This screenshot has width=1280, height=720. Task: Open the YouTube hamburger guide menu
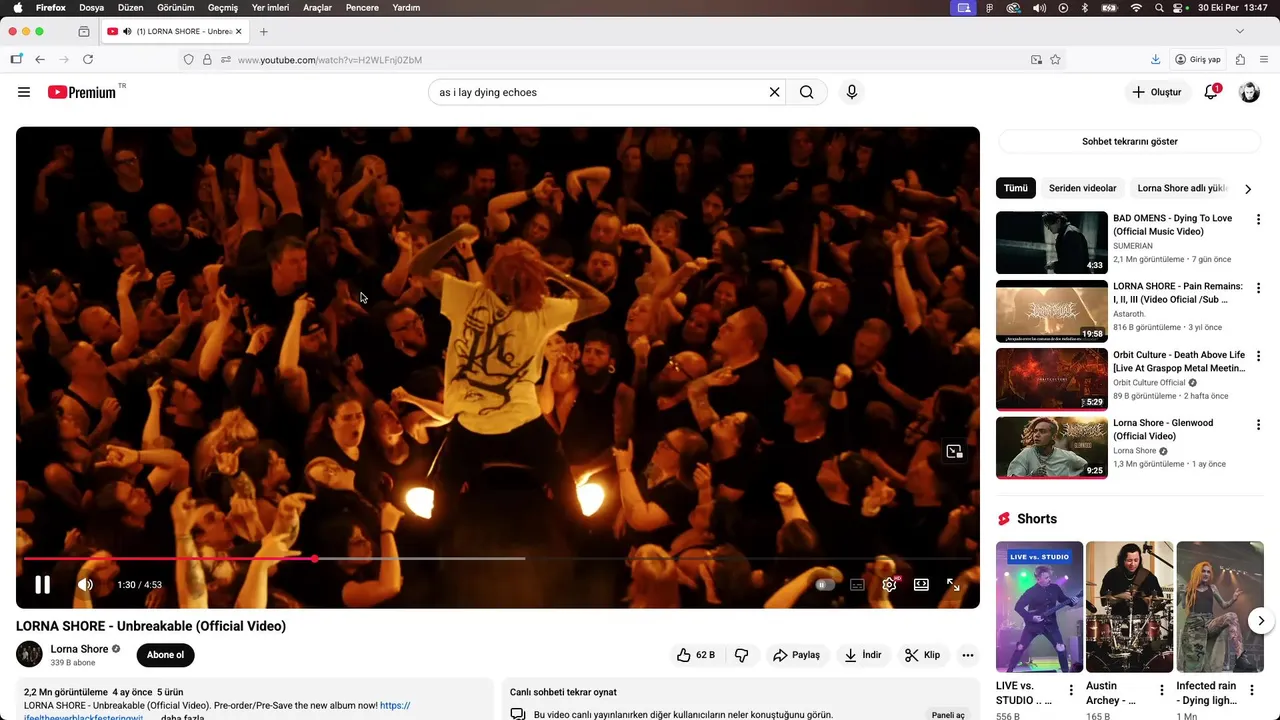tap(24, 92)
